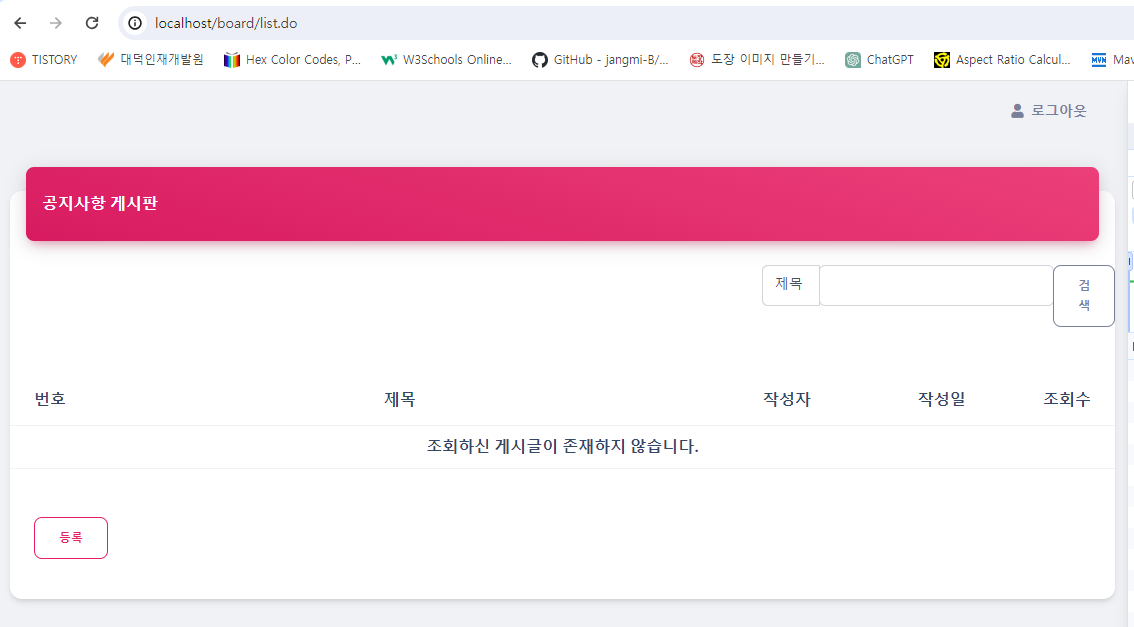Open the TISTORY bookmark
This screenshot has height=627, width=1134.
pos(44,60)
